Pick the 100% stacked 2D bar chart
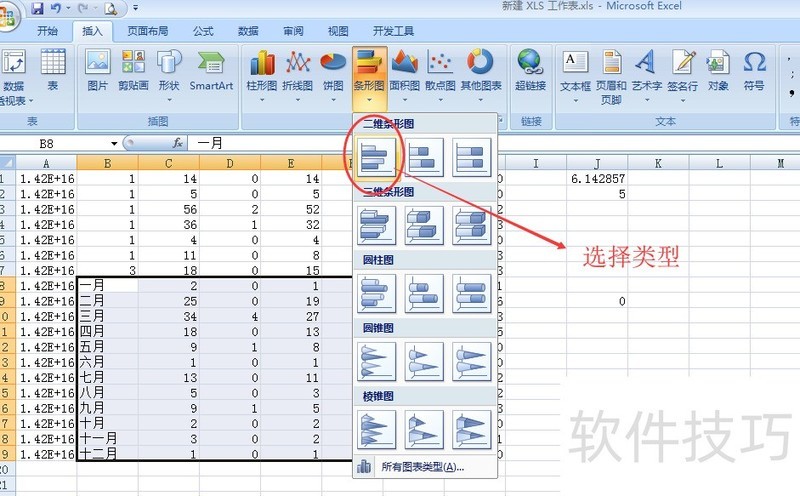The width and height of the screenshot is (800, 496). tap(471, 158)
